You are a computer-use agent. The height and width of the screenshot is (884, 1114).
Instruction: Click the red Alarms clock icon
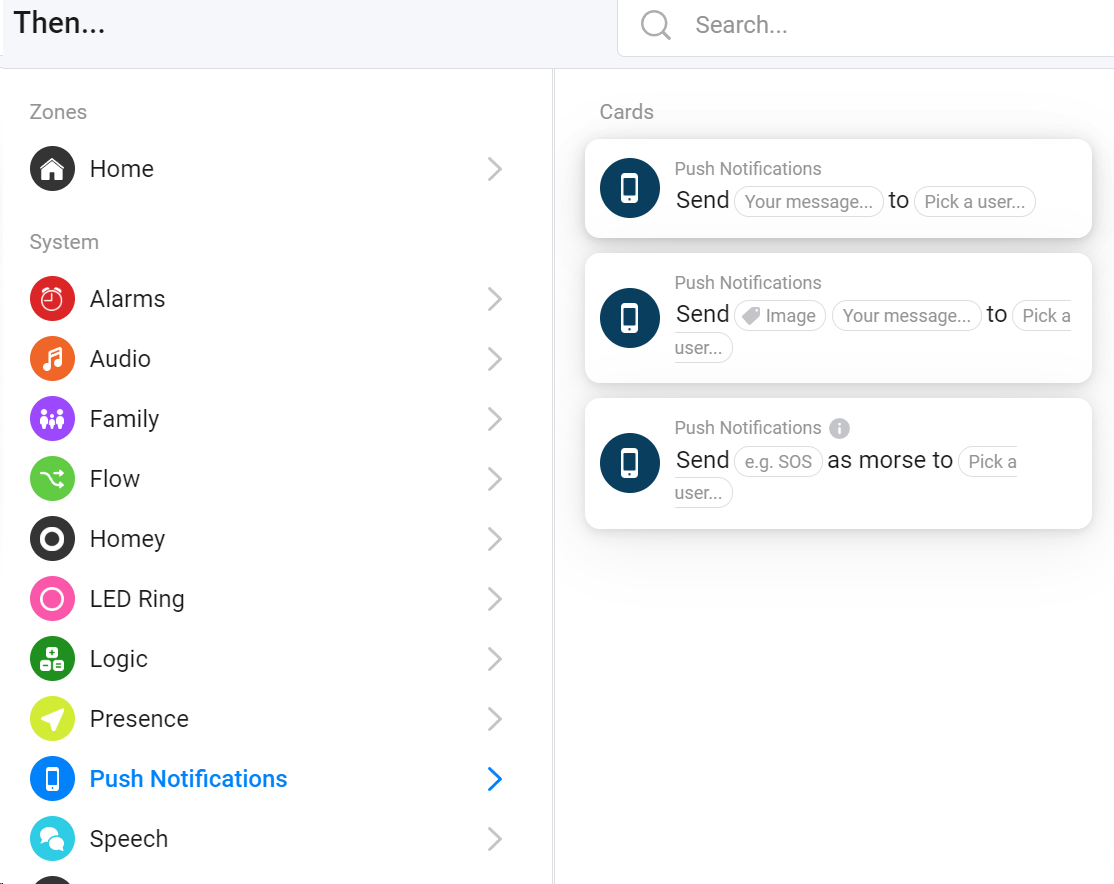[x=52, y=299]
